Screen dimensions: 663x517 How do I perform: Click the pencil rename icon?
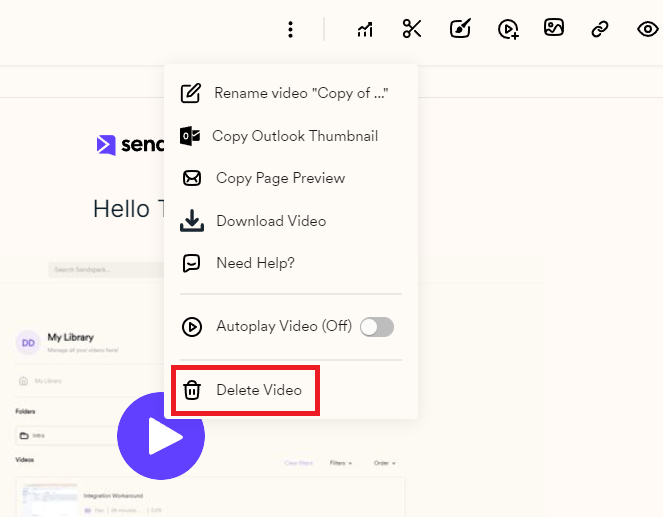[x=191, y=93]
